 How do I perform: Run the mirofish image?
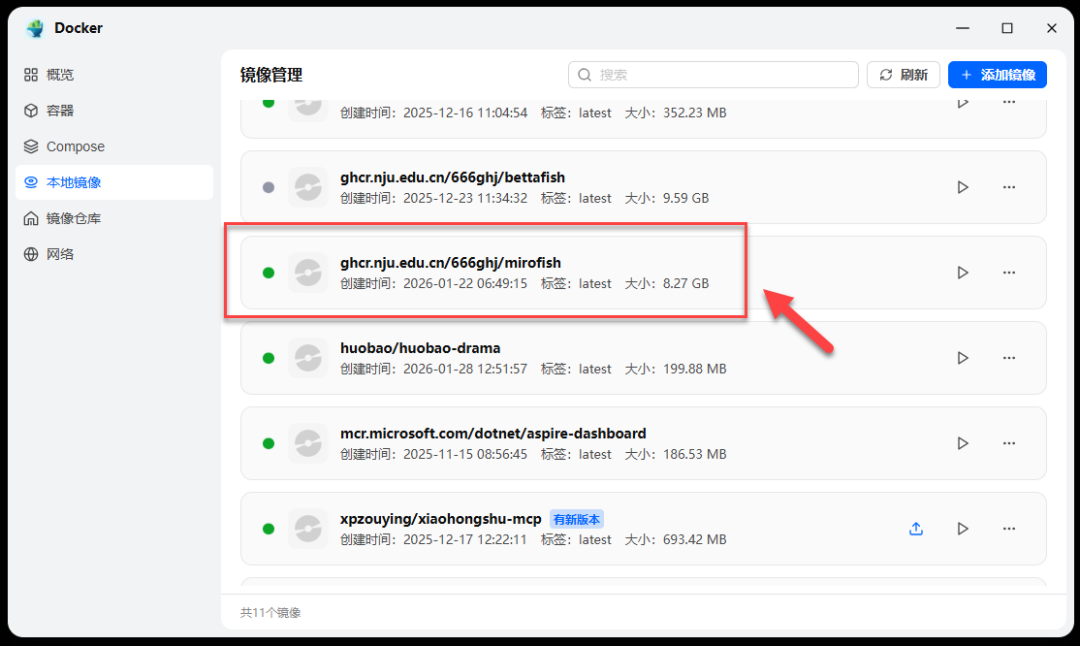[x=963, y=273]
